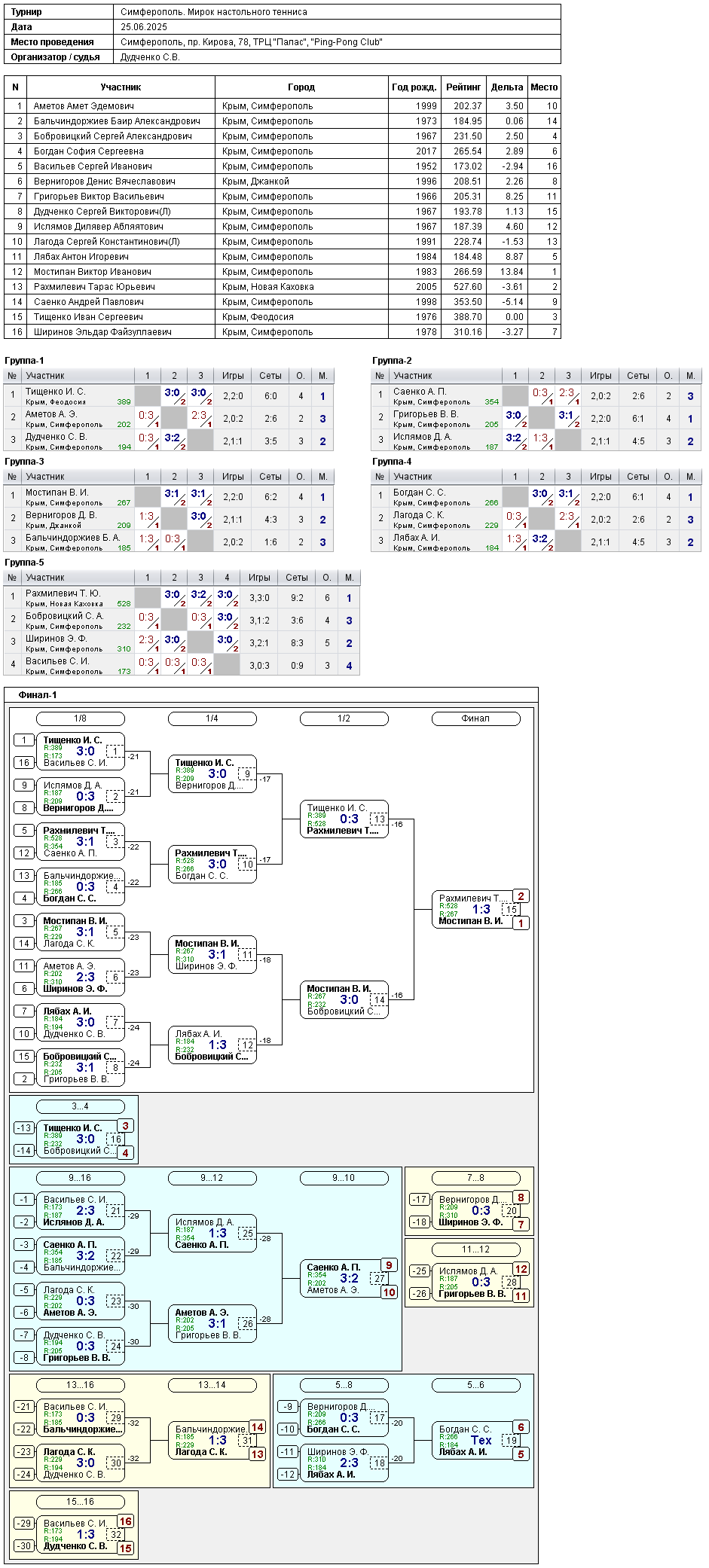Screen dimensions: 709x1568
Task: Select the '13...14' placement round label
Action: [x=212, y=1385]
